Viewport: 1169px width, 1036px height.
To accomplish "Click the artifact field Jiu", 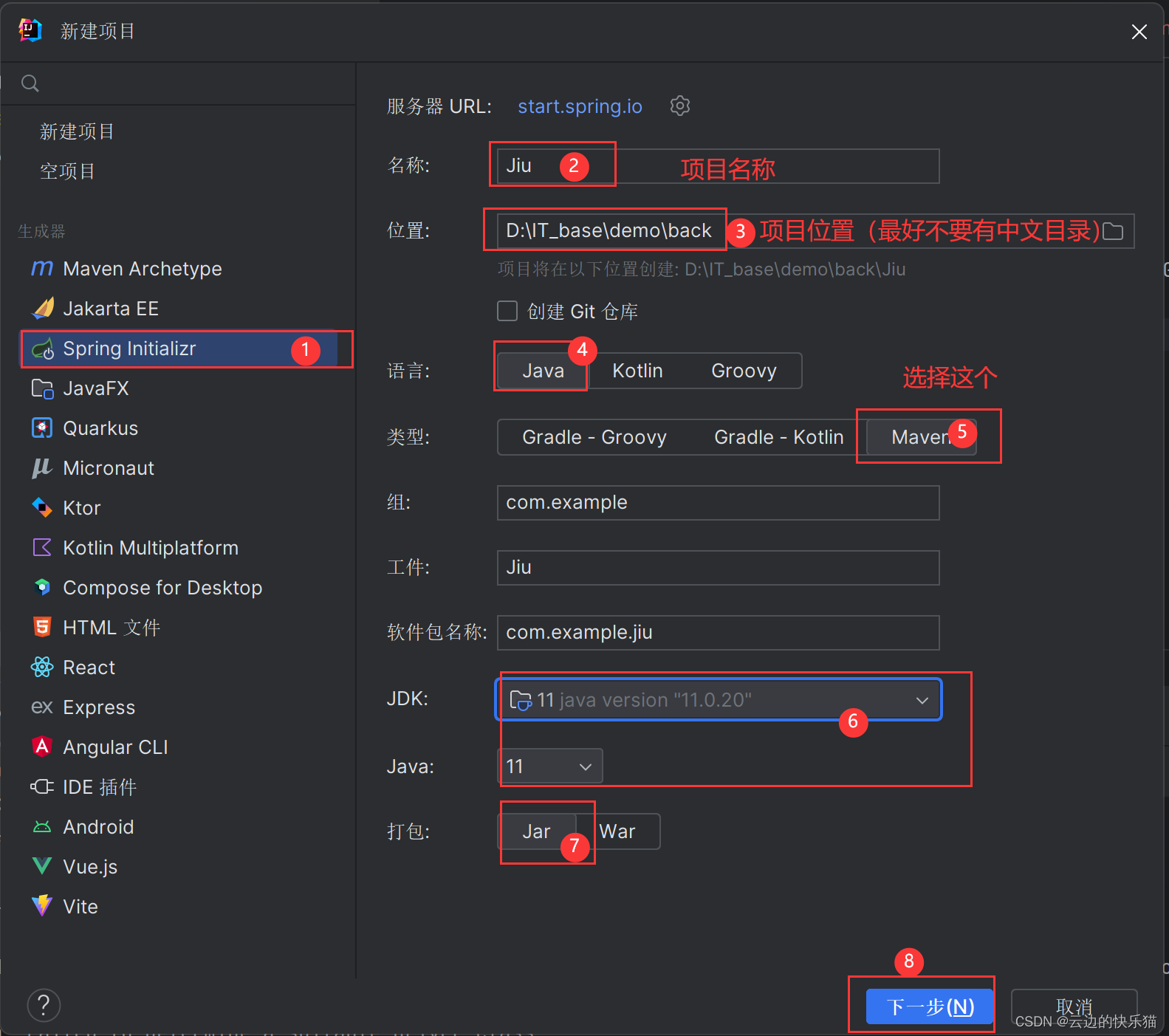I will tap(719, 568).
